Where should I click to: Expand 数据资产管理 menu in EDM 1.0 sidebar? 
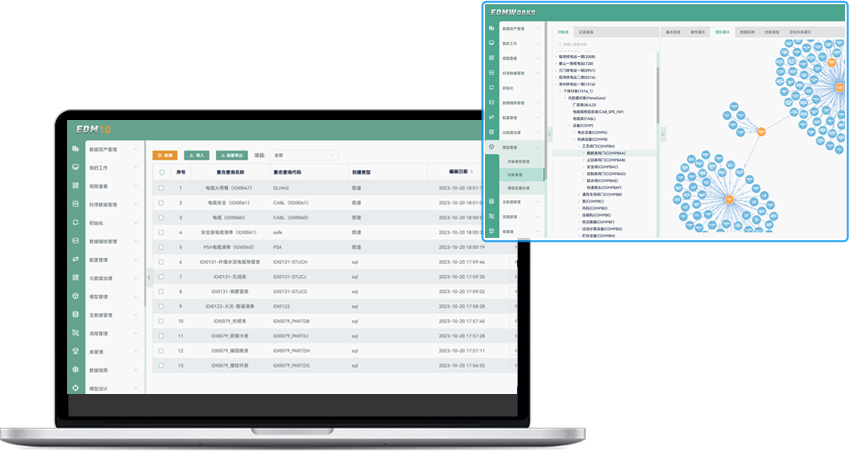tap(135, 149)
